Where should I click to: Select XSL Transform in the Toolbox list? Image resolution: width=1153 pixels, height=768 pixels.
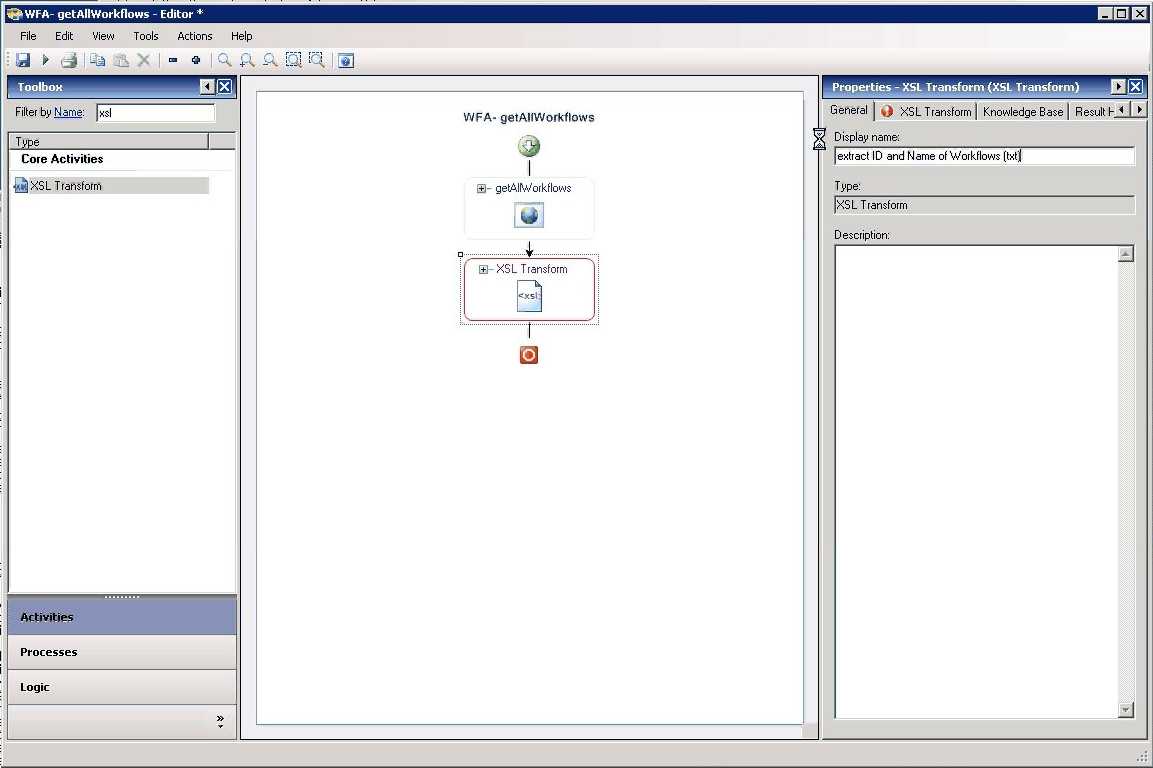(x=111, y=185)
